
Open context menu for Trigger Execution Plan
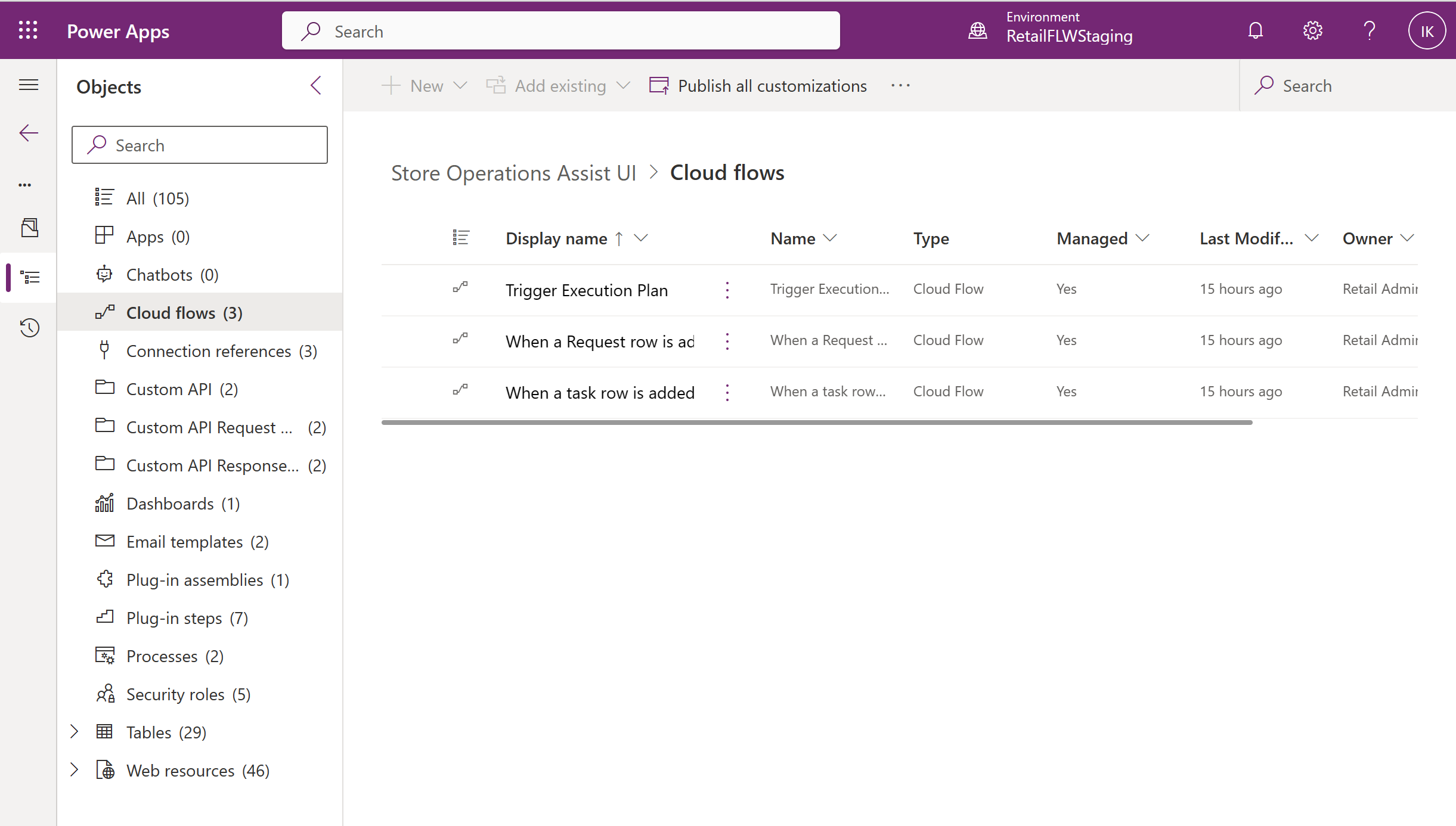[728, 290]
